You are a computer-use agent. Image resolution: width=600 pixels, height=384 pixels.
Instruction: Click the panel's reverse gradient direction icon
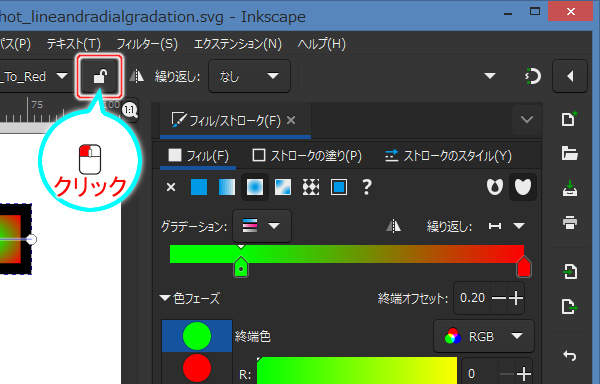(x=393, y=226)
